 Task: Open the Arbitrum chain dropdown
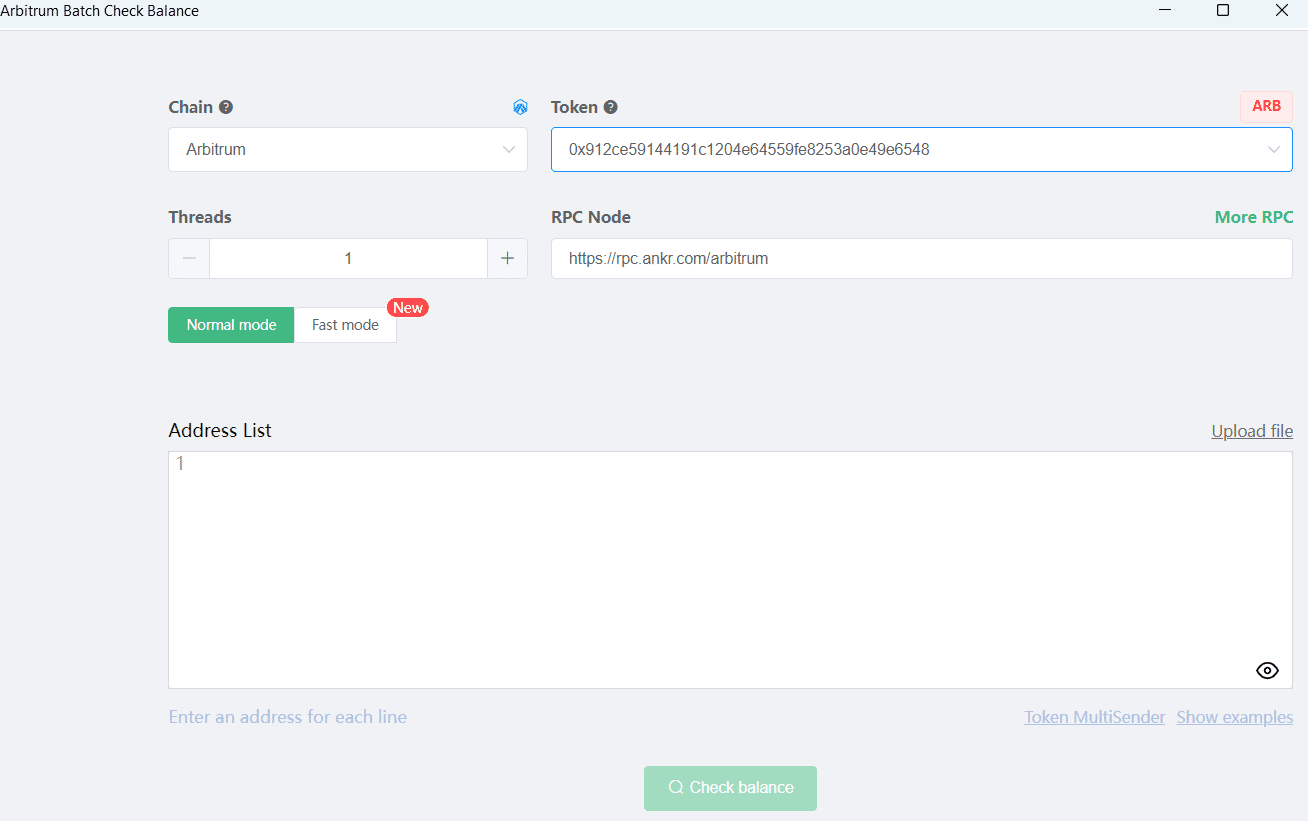348,149
